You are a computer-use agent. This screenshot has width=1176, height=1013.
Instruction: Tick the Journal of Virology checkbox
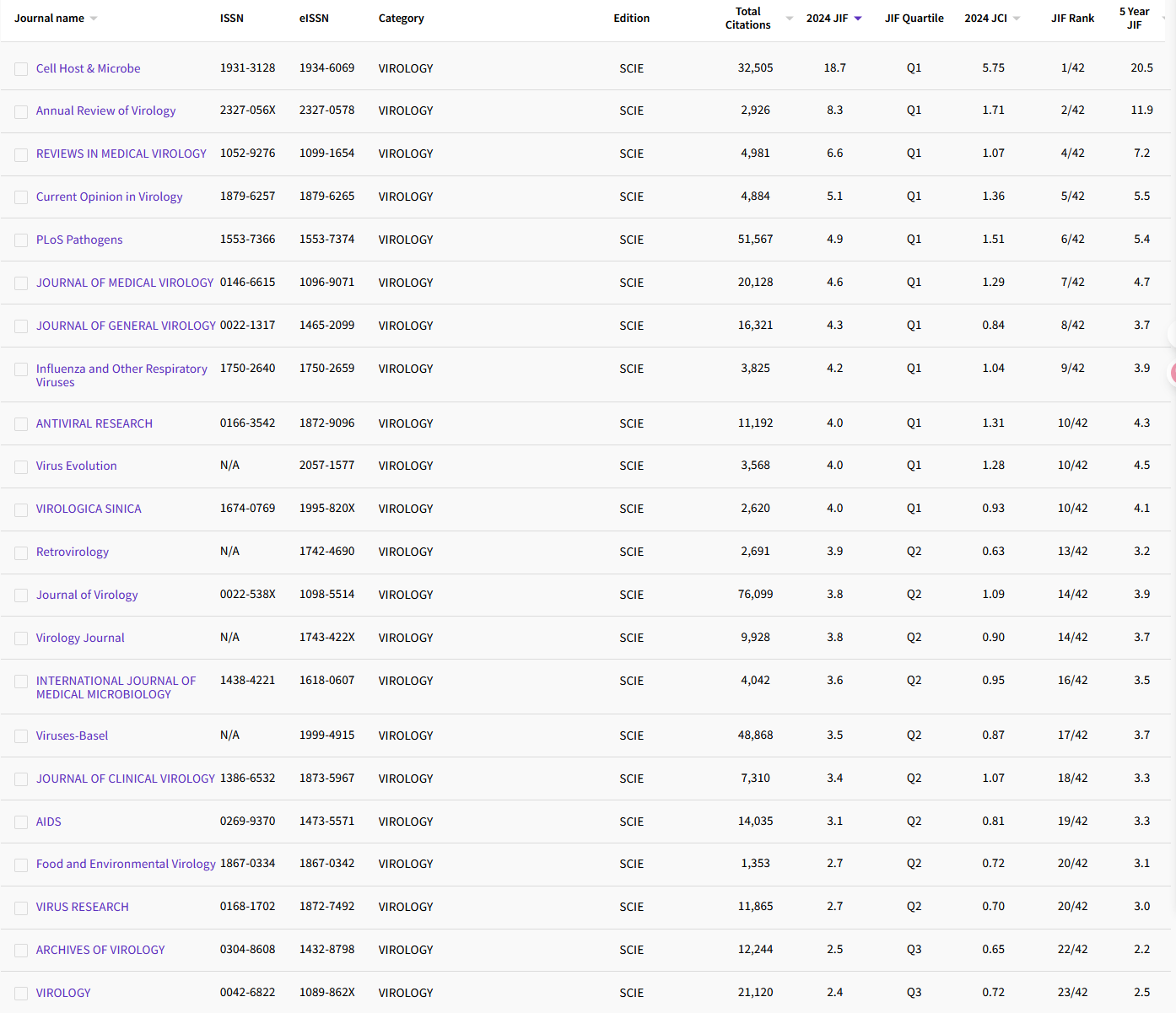click(x=21, y=595)
